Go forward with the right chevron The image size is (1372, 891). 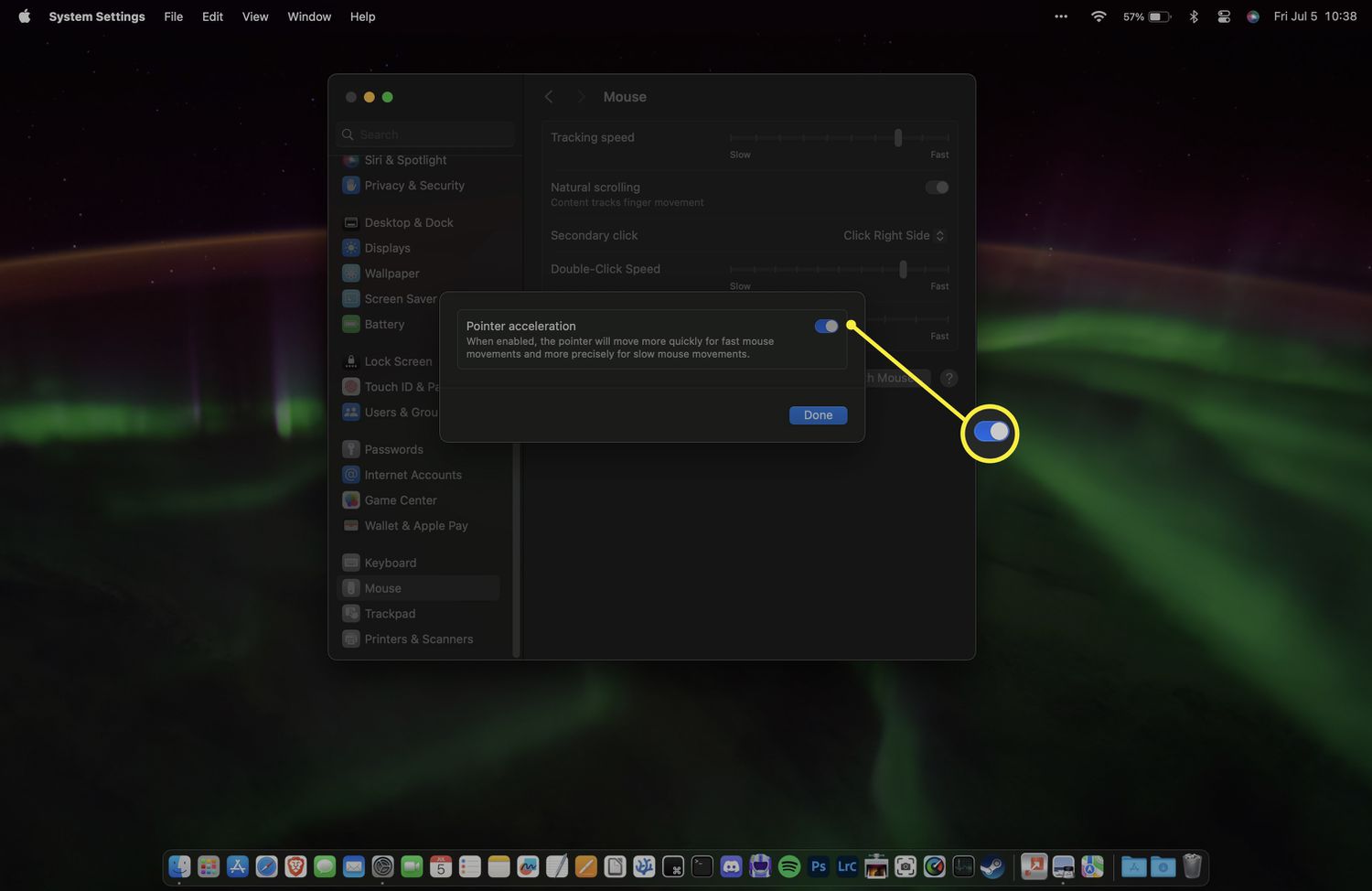[x=581, y=97]
